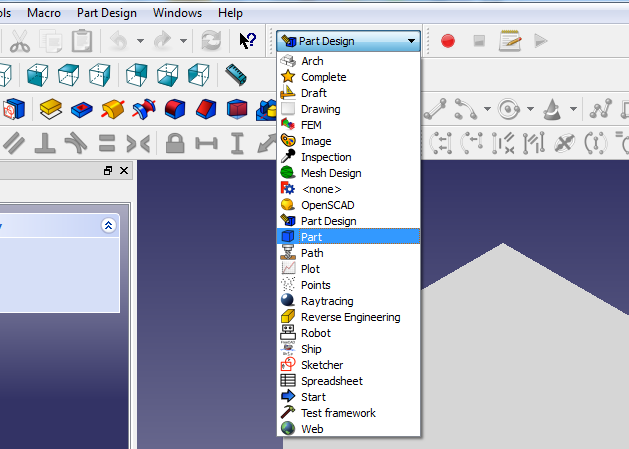This screenshot has height=449, width=629.
Task: Select Sketcher workbench
Action: [x=348, y=365]
